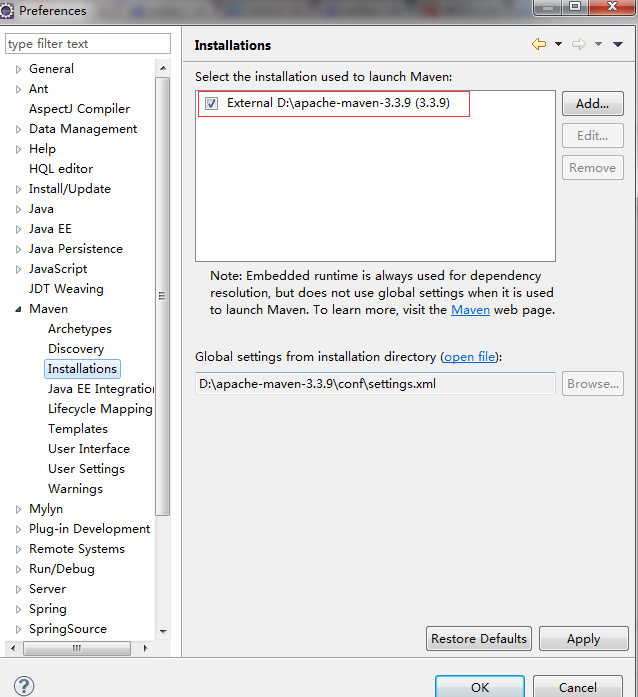Open Maven Discovery page
The width and height of the screenshot is (638, 697).
pos(76,349)
